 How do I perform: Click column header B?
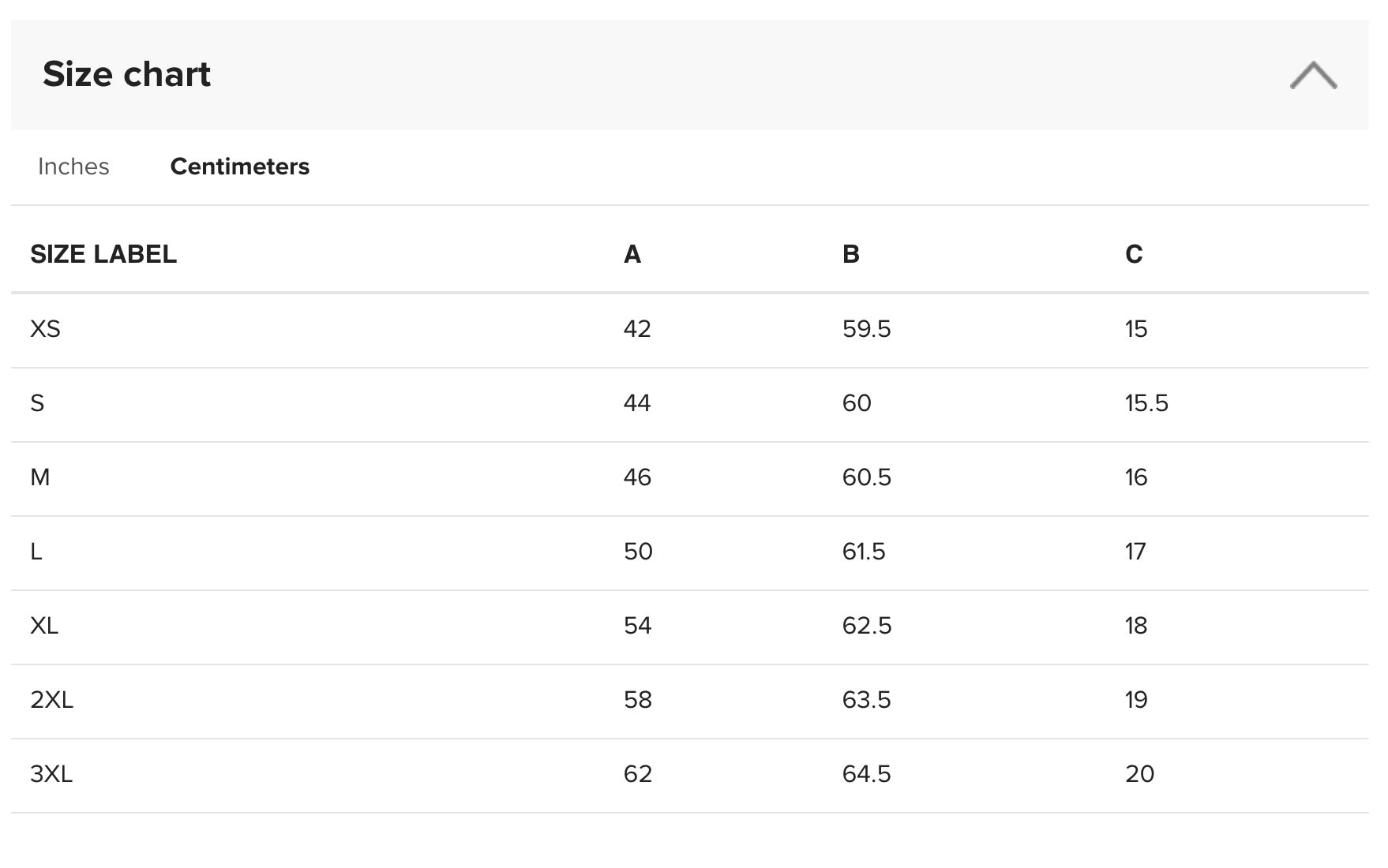tap(850, 254)
